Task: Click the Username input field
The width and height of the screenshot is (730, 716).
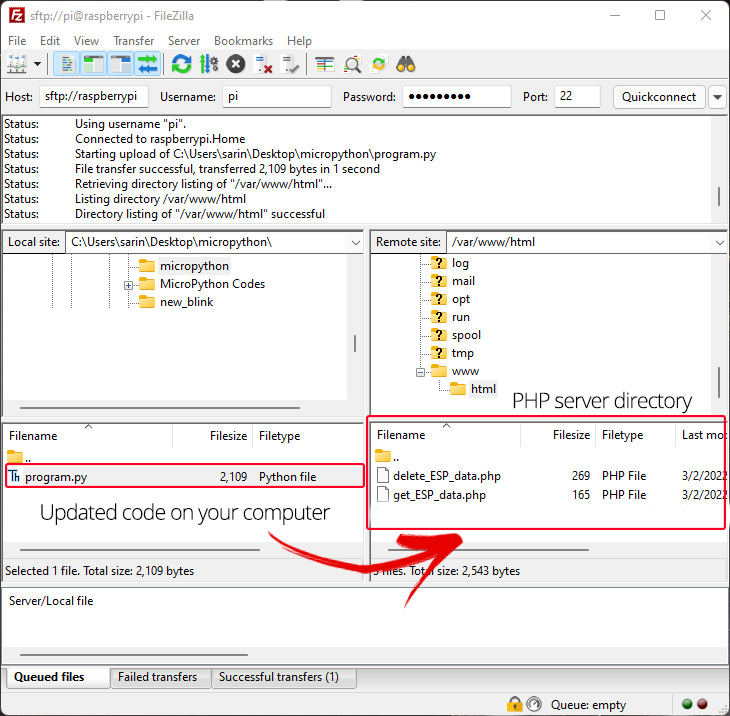Action: 277,96
